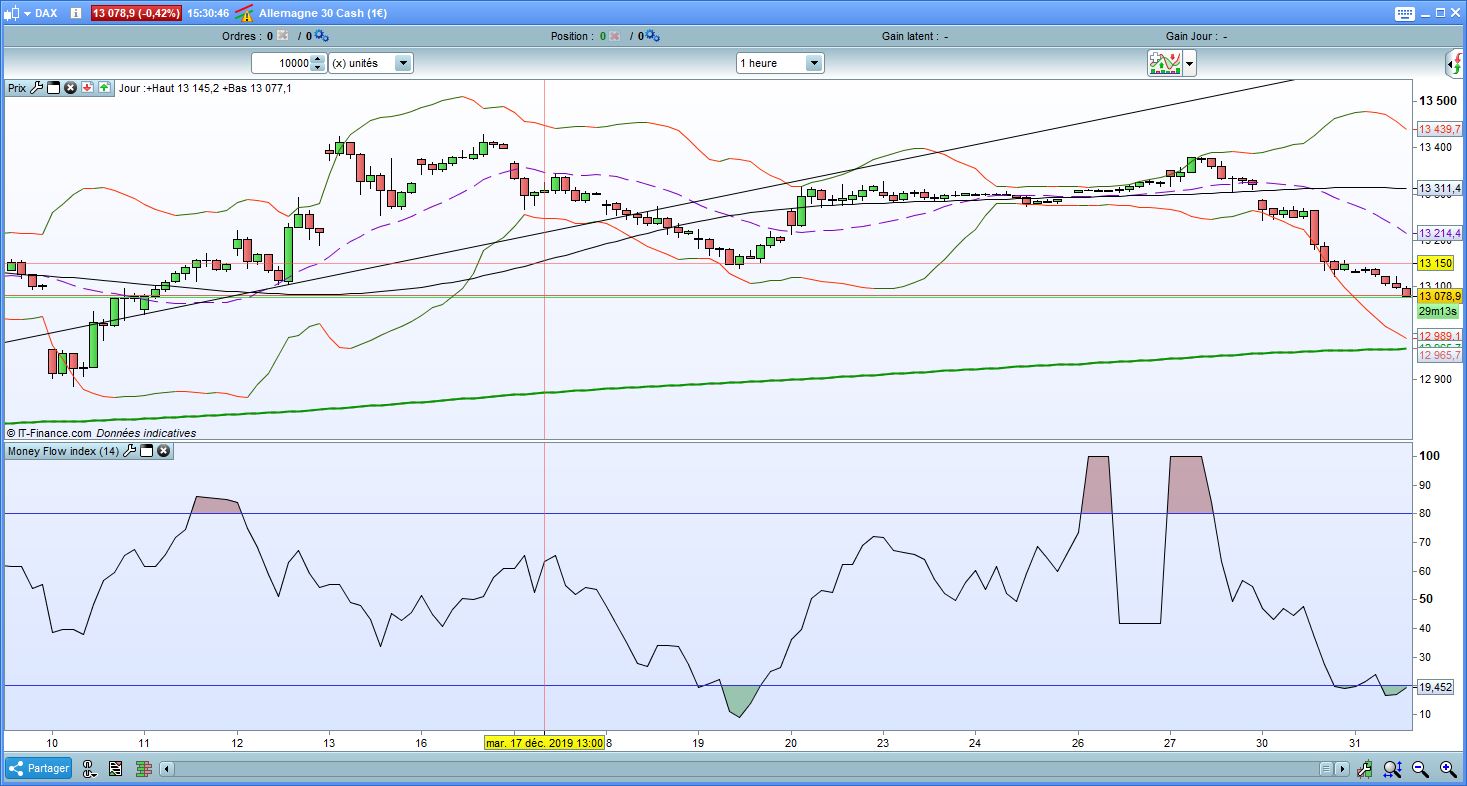Screen dimensions: 1467x786
Task: Move the Prix panel up
Action: (104, 88)
